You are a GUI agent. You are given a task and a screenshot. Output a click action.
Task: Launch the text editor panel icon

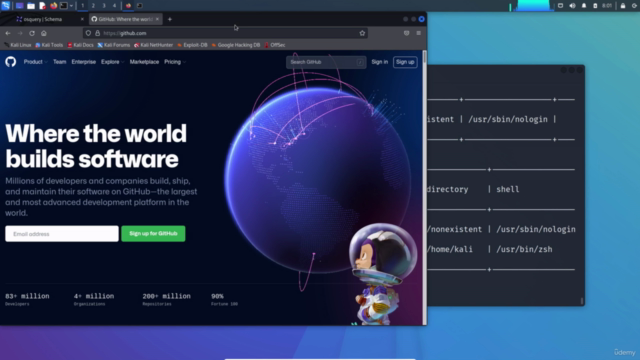pos(42,6)
